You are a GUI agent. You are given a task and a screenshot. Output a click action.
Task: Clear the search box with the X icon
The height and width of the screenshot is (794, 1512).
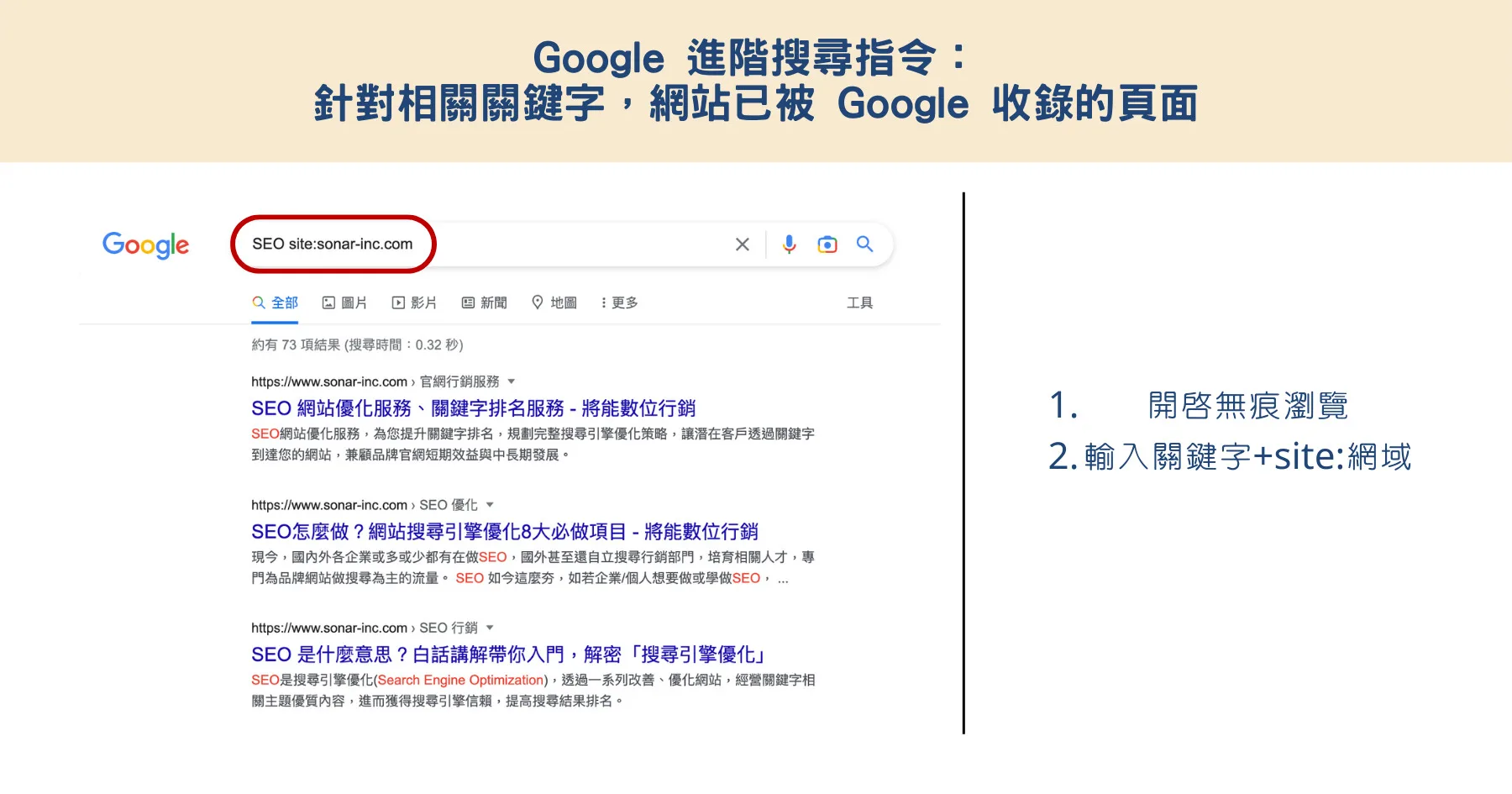[x=743, y=245]
